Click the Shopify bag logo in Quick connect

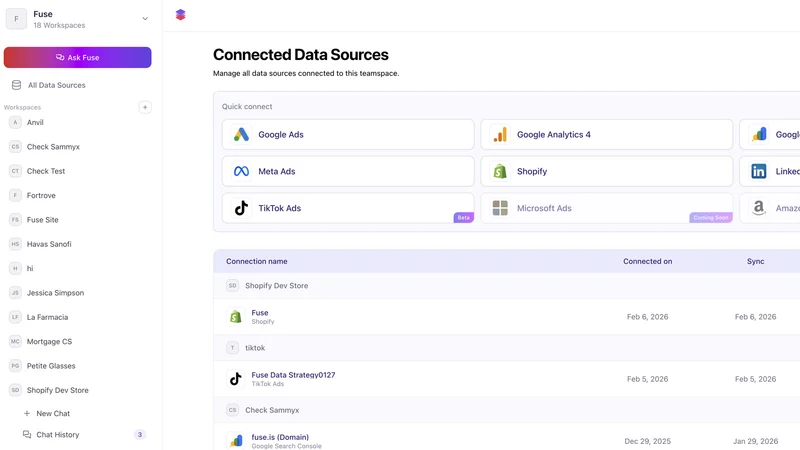click(500, 171)
